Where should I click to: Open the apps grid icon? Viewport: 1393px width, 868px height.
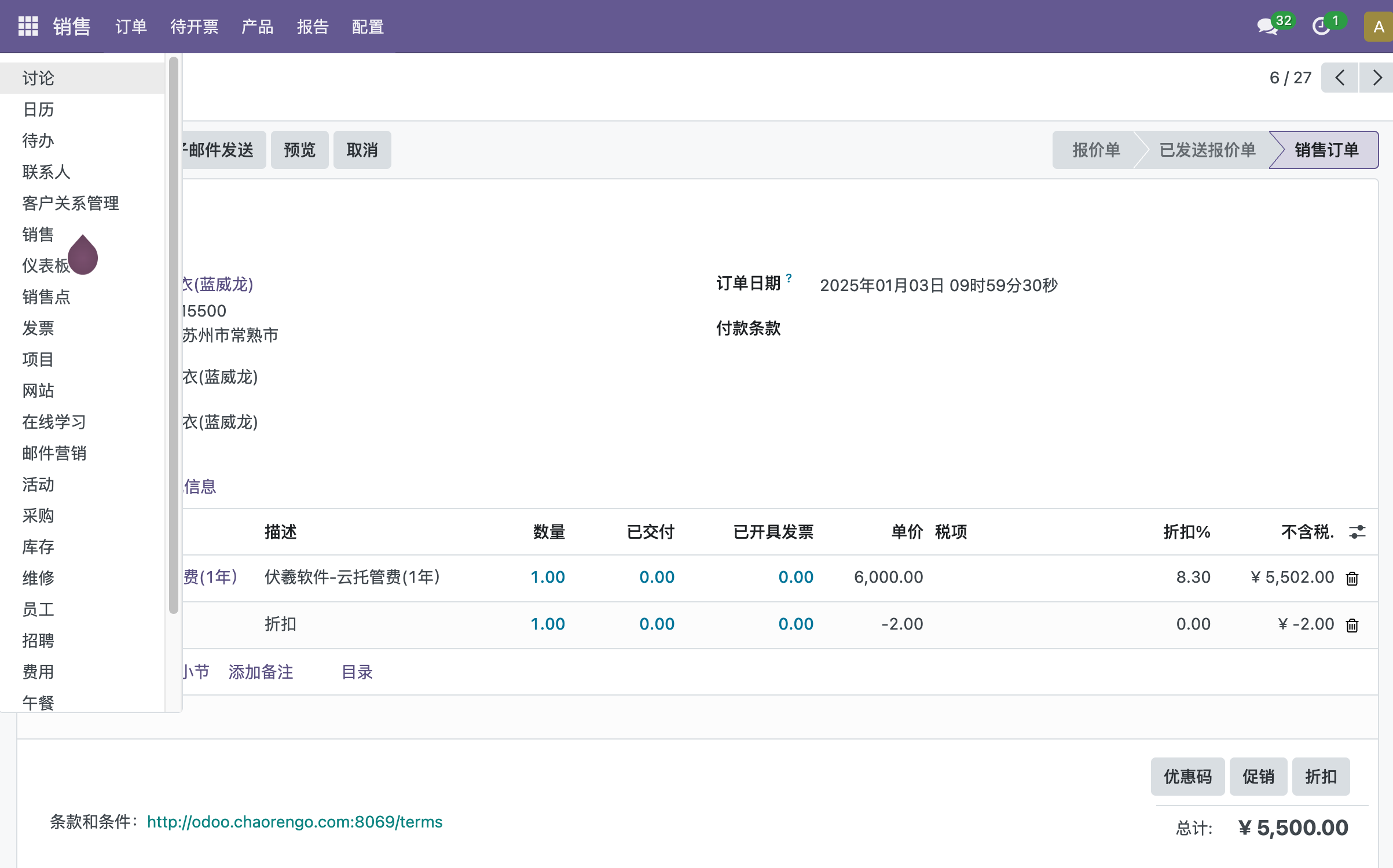point(28,27)
